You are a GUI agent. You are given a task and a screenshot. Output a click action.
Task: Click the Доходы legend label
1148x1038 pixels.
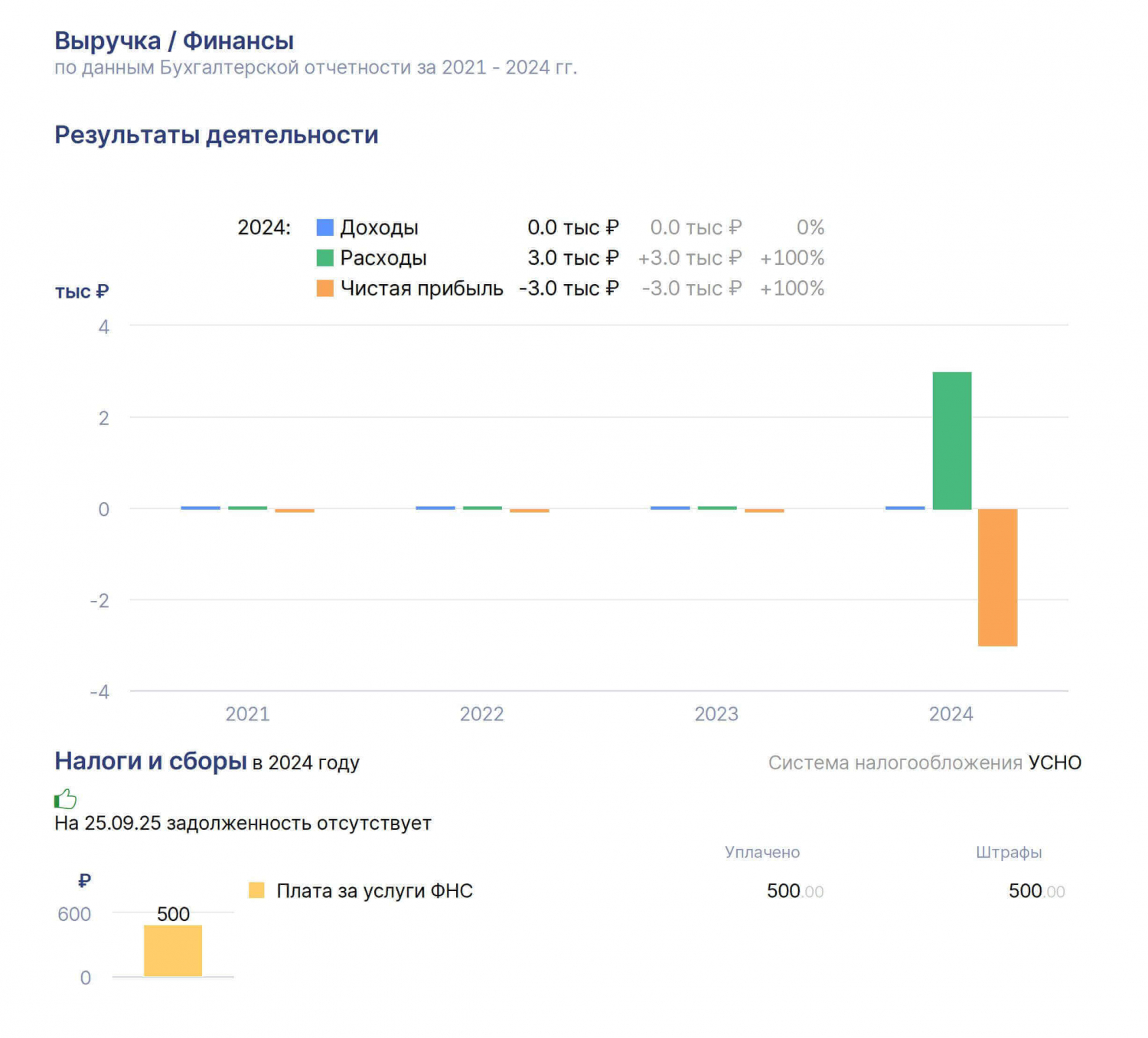tap(380, 227)
